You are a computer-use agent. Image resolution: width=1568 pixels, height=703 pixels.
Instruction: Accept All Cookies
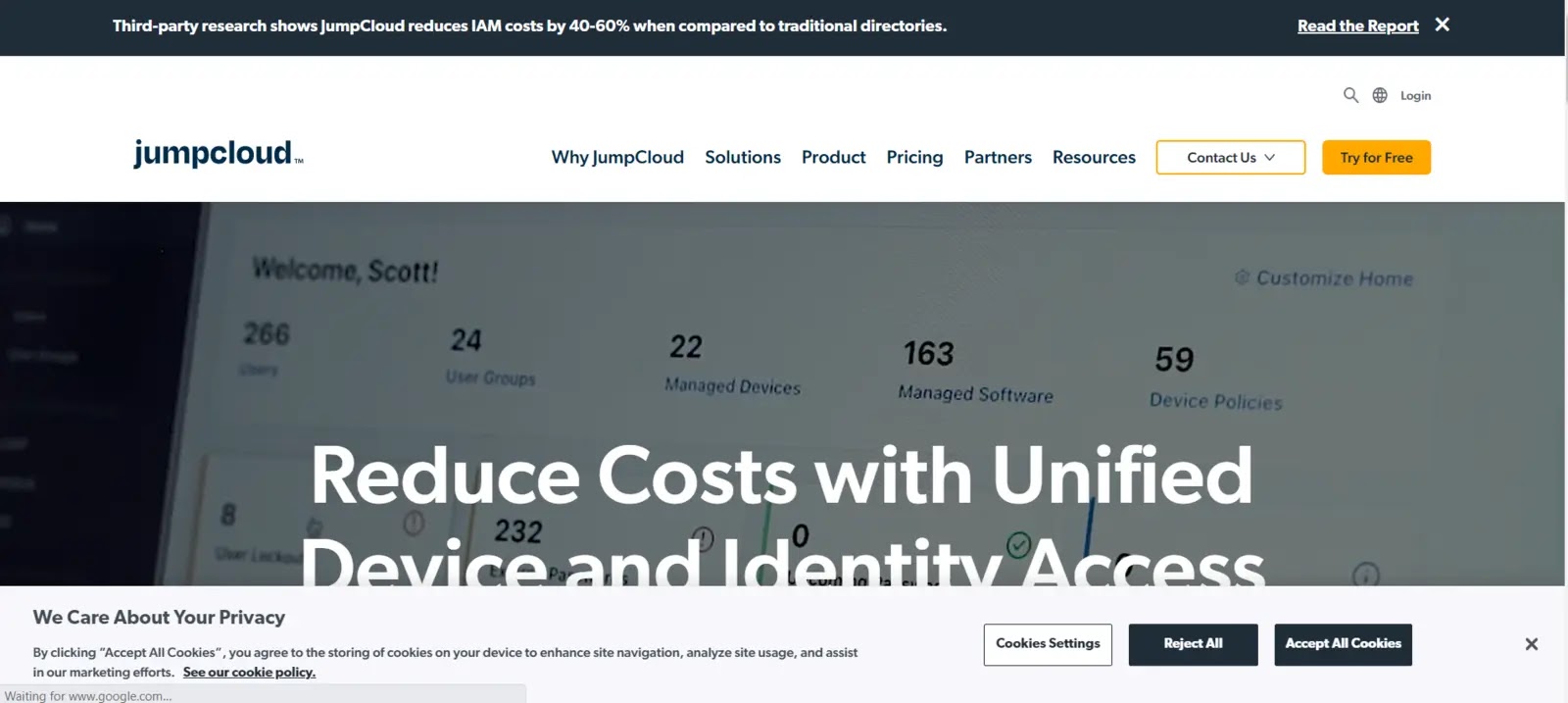coord(1343,644)
